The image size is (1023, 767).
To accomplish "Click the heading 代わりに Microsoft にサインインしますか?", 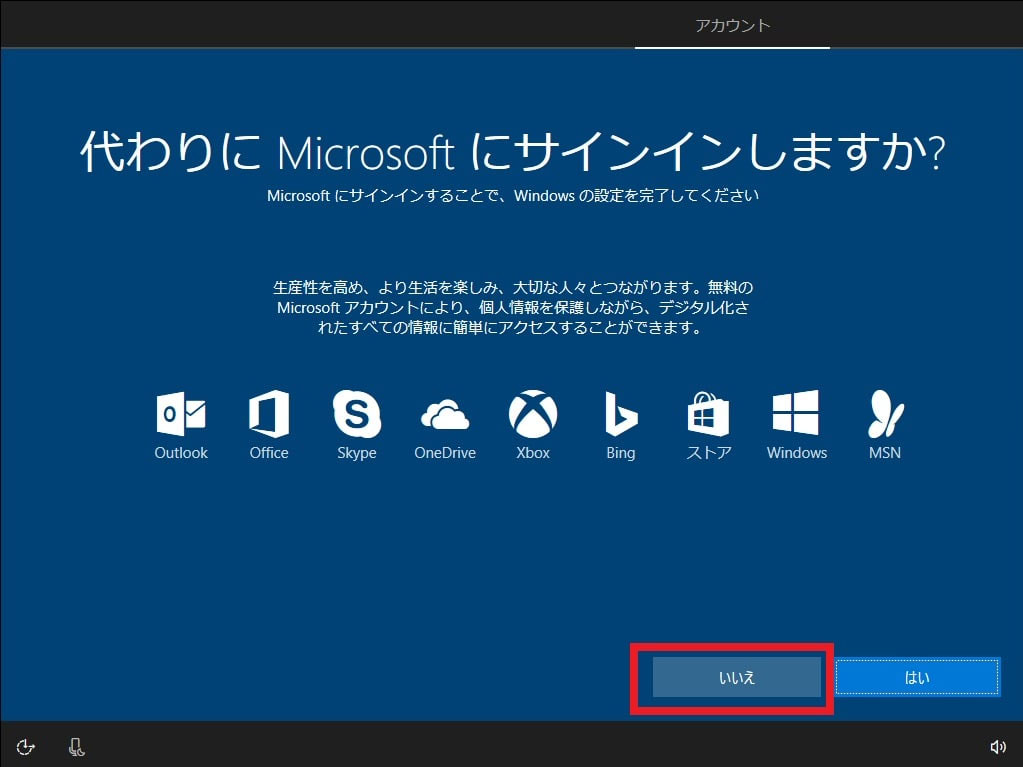I will [x=512, y=151].
